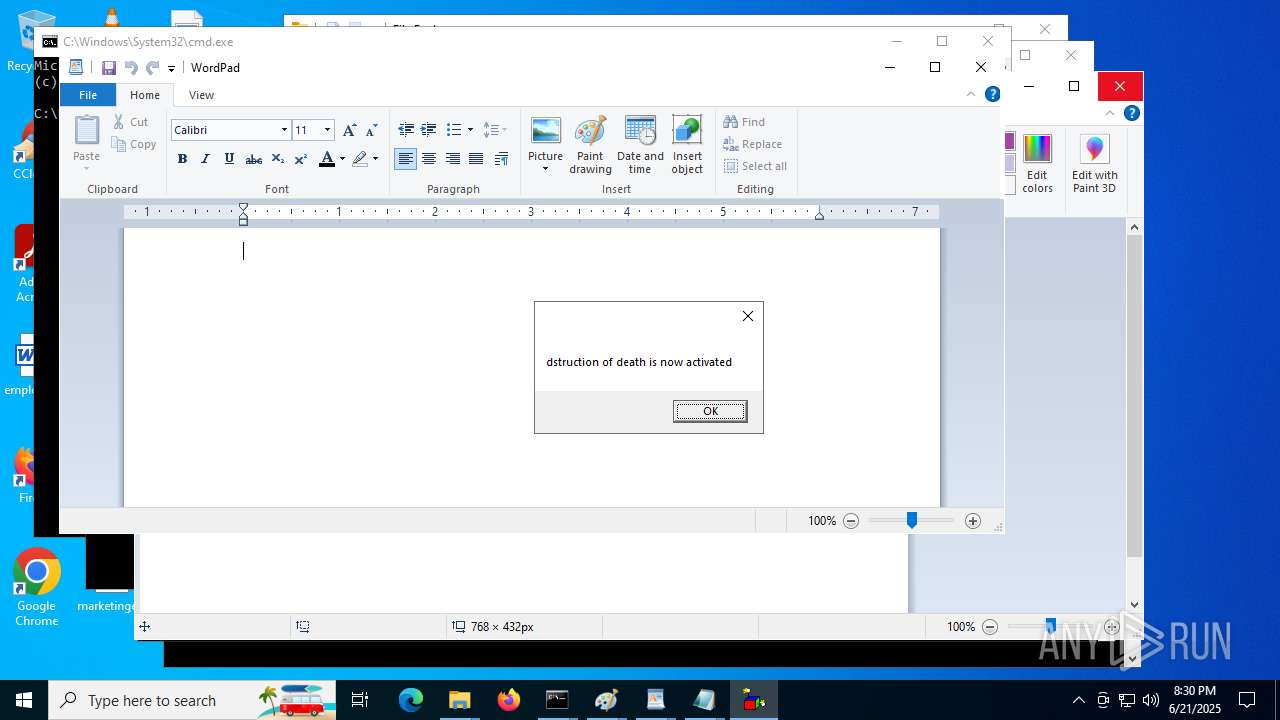
Task: Click the Find command
Action: point(745,122)
